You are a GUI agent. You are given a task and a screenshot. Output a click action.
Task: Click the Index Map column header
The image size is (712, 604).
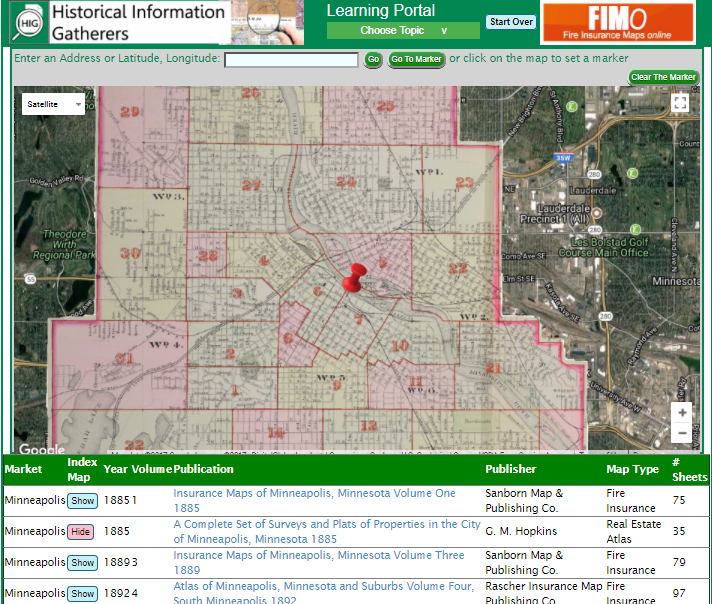tap(82, 470)
